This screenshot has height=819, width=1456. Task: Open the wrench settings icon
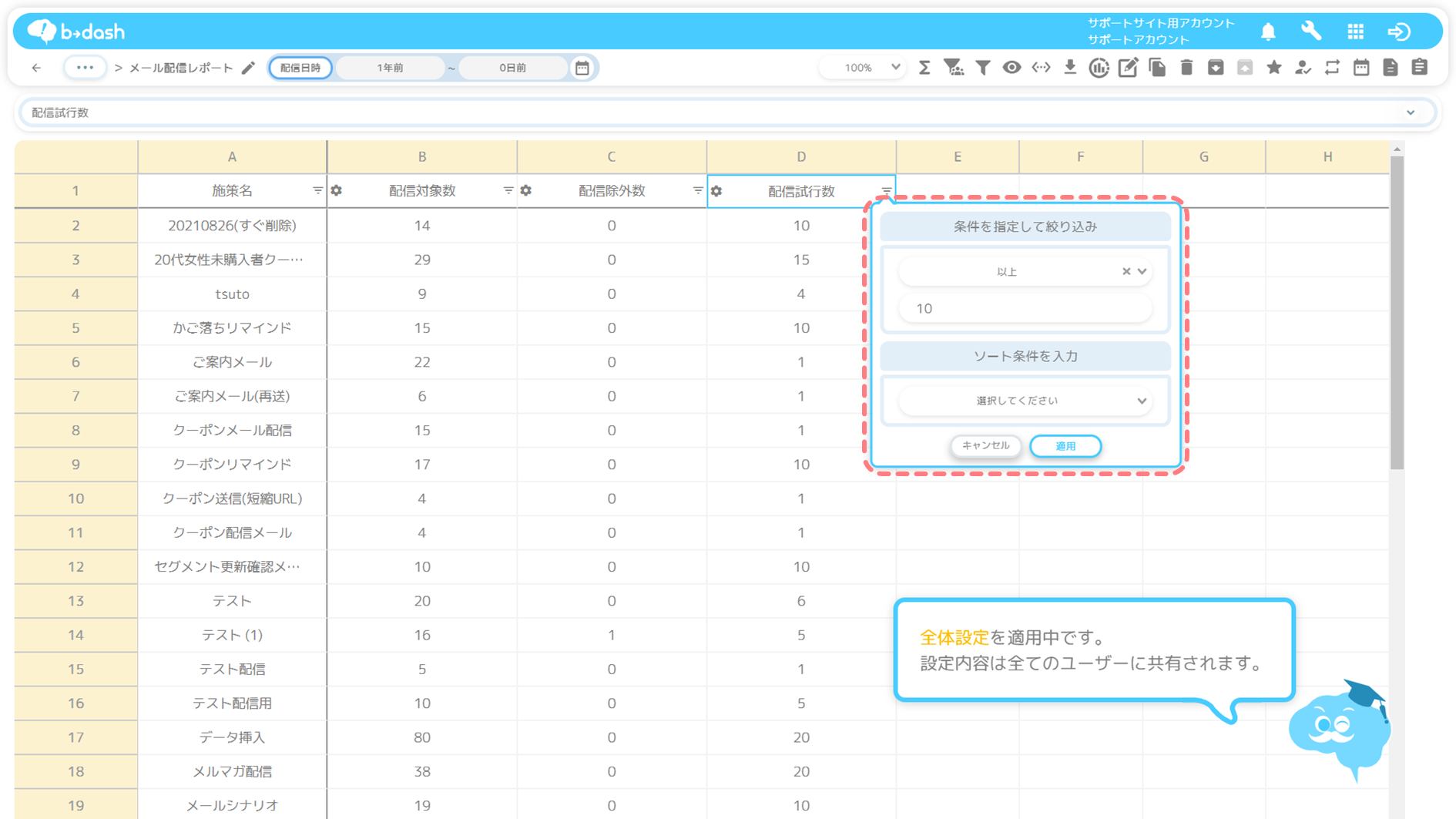coord(1311,32)
